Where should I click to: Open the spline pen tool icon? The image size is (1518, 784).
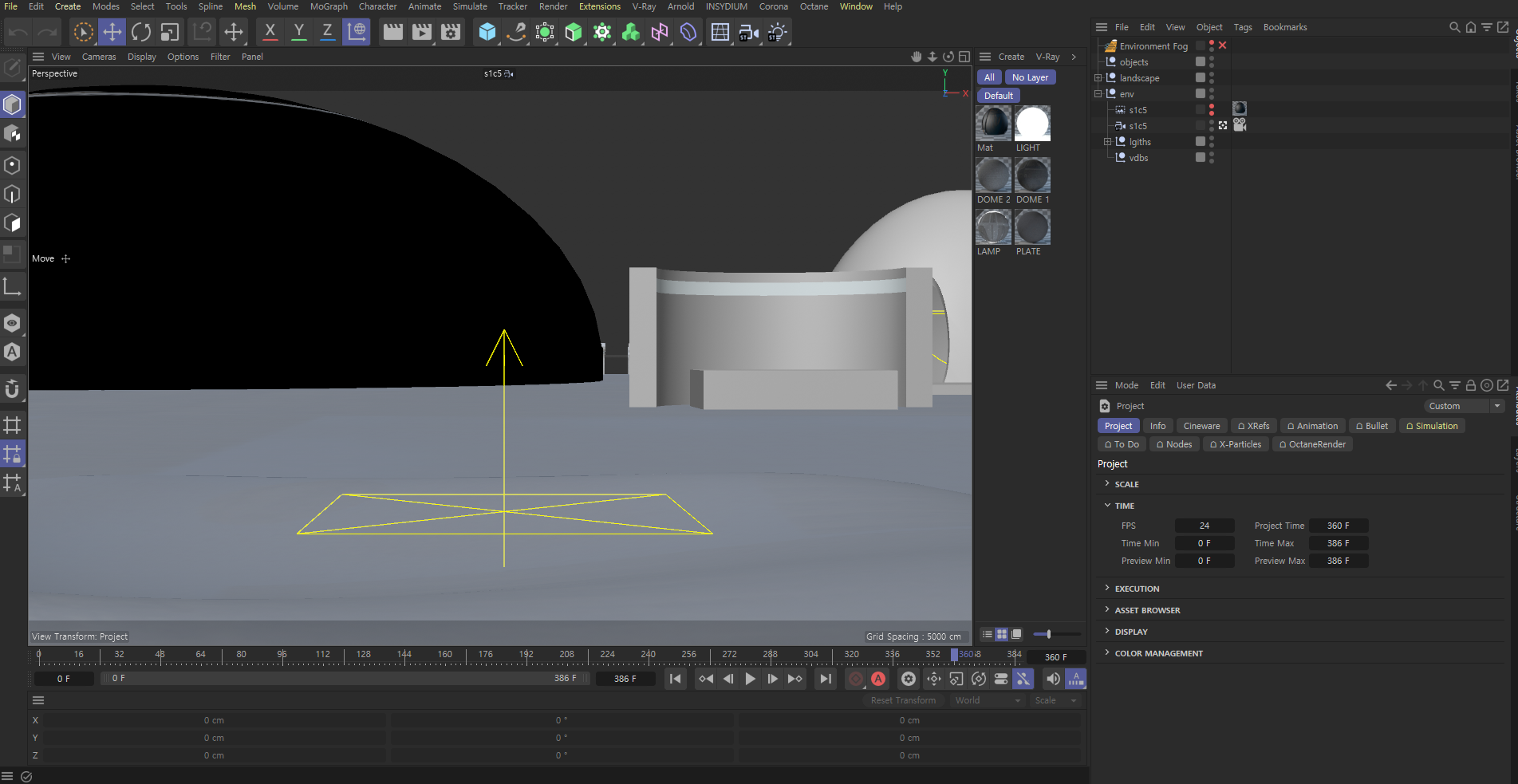click(516, 32)
